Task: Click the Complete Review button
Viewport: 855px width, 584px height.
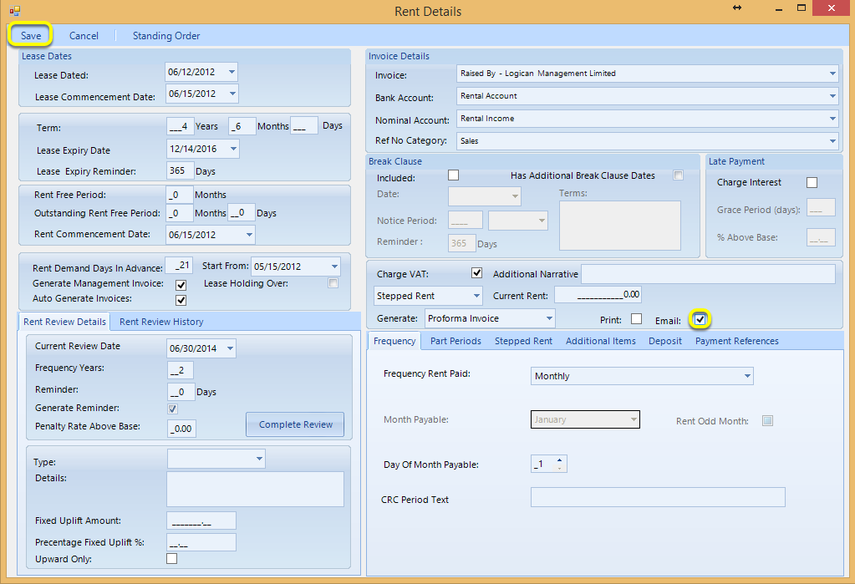Action: click(296, 424)
